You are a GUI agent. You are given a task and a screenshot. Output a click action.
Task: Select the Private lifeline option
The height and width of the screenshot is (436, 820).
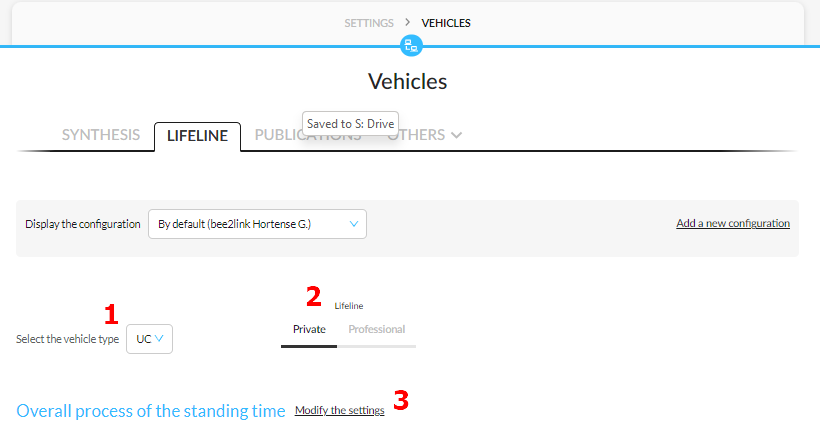click(x=309, y=329)
